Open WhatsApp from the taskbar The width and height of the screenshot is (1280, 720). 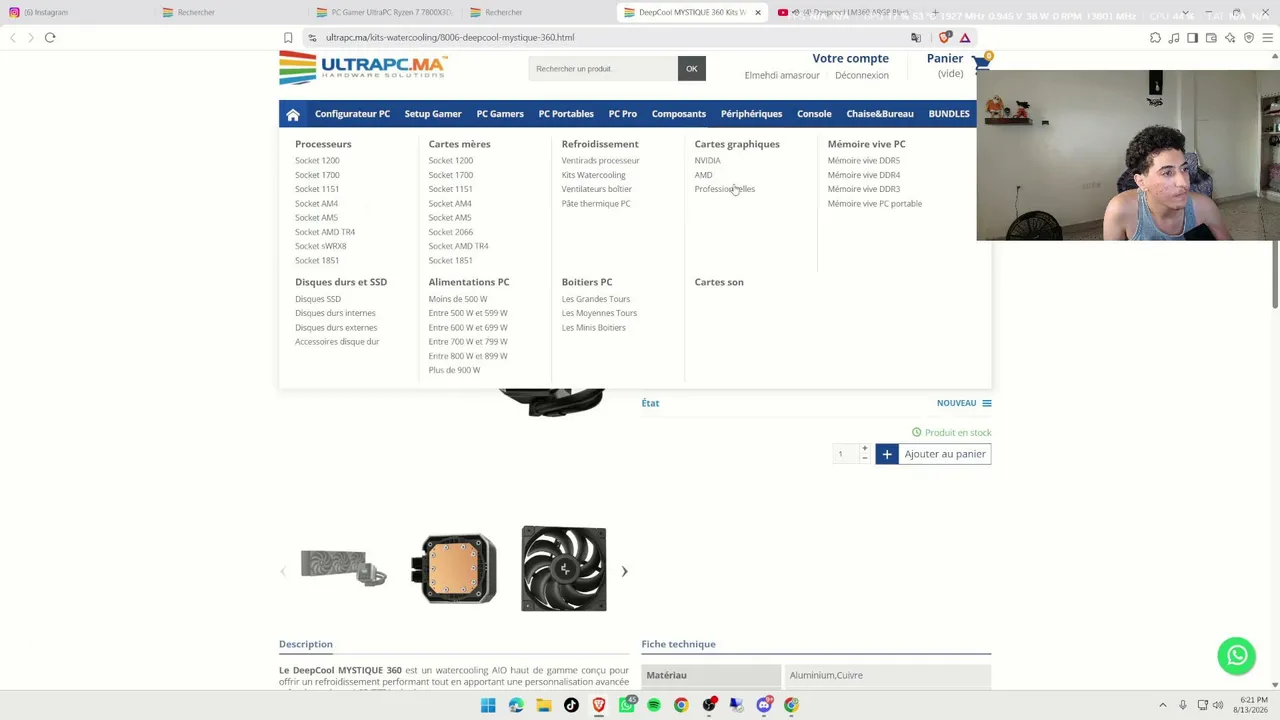627,705
